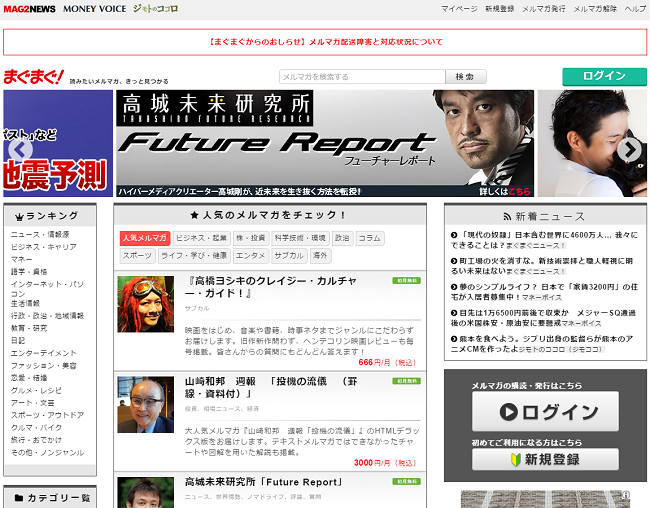Open ranking category アート・文芸
650x508 pixels.
pos(33,403)
